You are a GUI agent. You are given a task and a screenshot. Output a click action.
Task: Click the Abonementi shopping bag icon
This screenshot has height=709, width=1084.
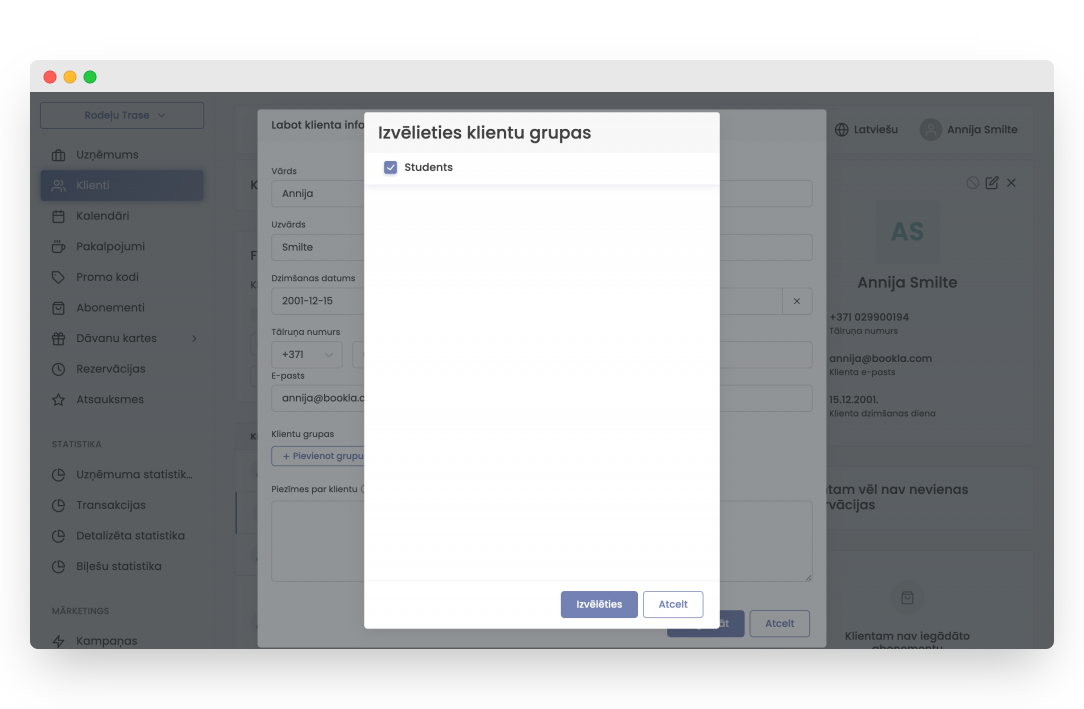click(58, 308)
